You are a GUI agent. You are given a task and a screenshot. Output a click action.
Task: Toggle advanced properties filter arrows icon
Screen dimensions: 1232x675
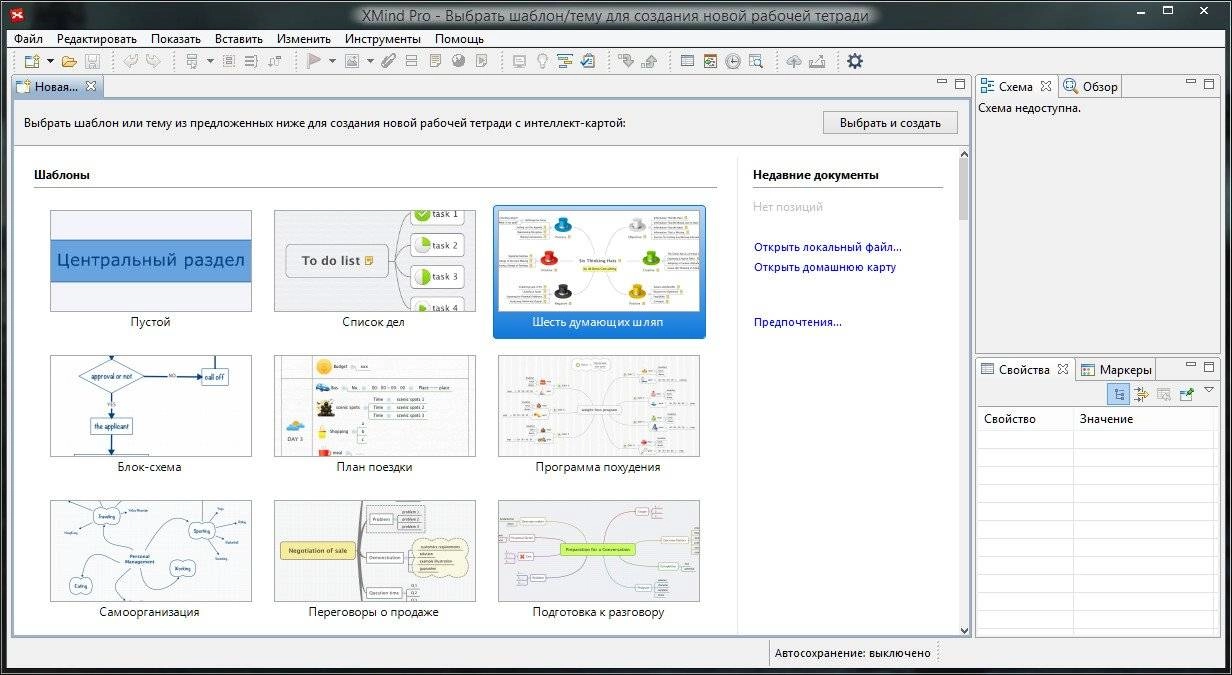point(1141,394)
